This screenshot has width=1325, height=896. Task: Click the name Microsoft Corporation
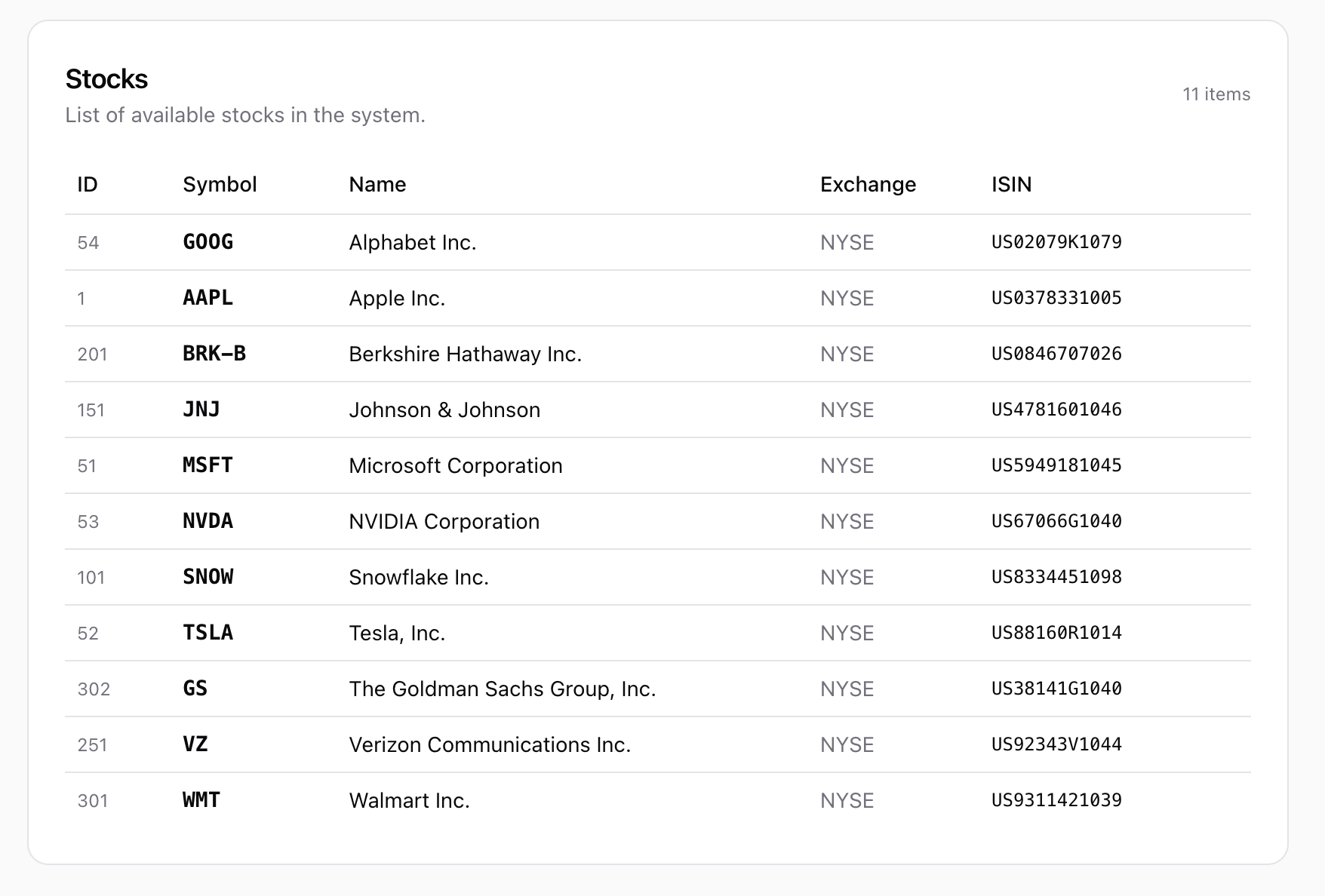[x=456, y=465]
